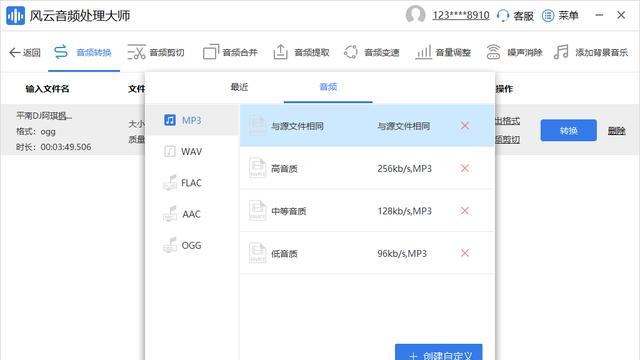This screenshot has width=640, height=360.
Task: Click the 操作 column header
Action: pyautogui.click(x=504, y=89)
